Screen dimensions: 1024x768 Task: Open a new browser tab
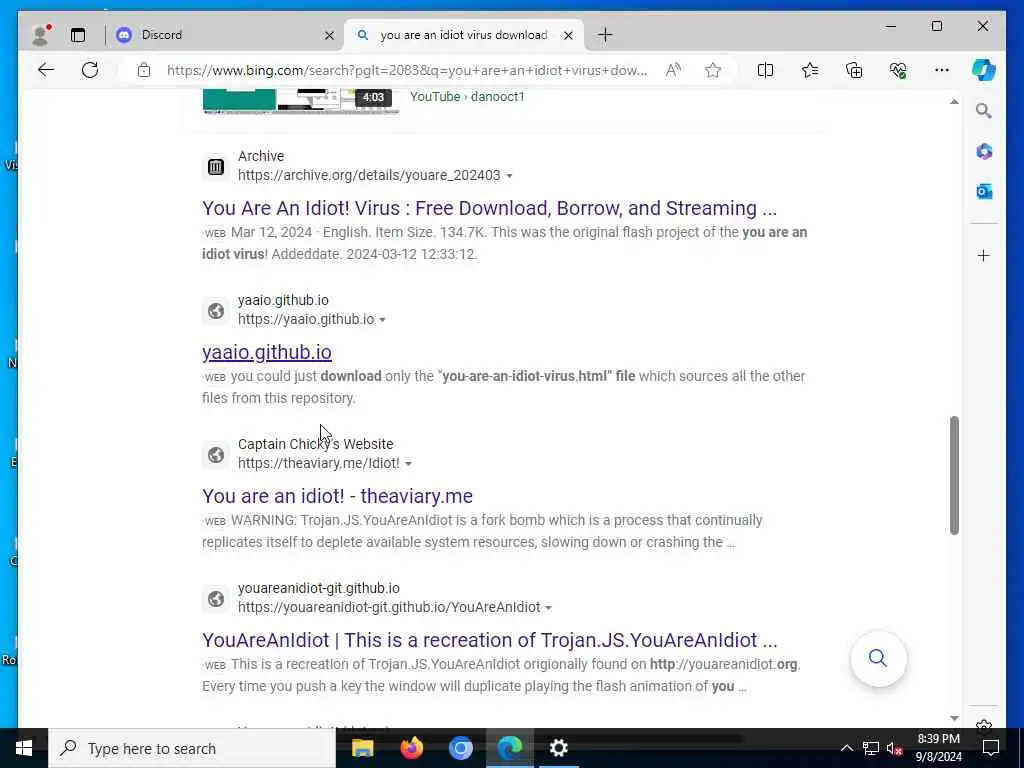[605, 35]
